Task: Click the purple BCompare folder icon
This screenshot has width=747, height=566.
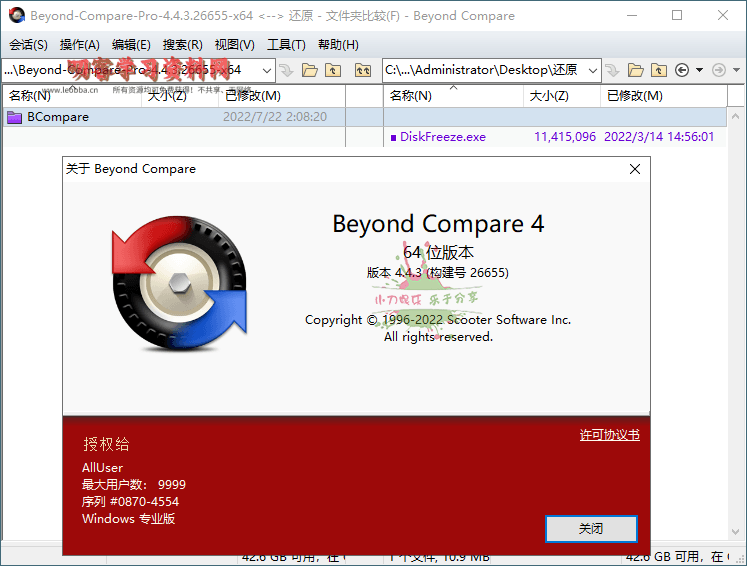Action: tap(15, 117)
